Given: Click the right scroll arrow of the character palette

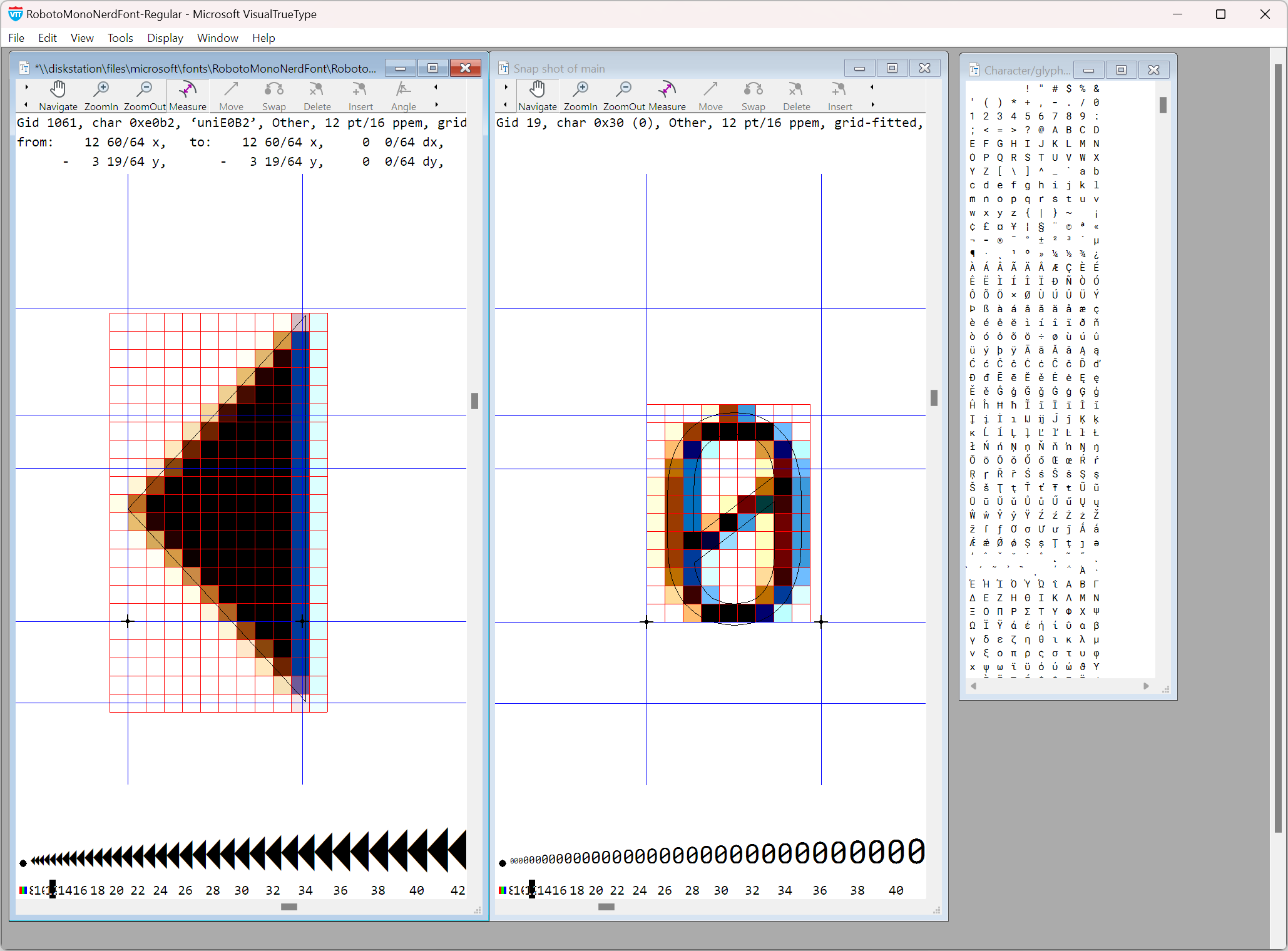Looking at the screenshot, I should click(x=1147, y=686).
